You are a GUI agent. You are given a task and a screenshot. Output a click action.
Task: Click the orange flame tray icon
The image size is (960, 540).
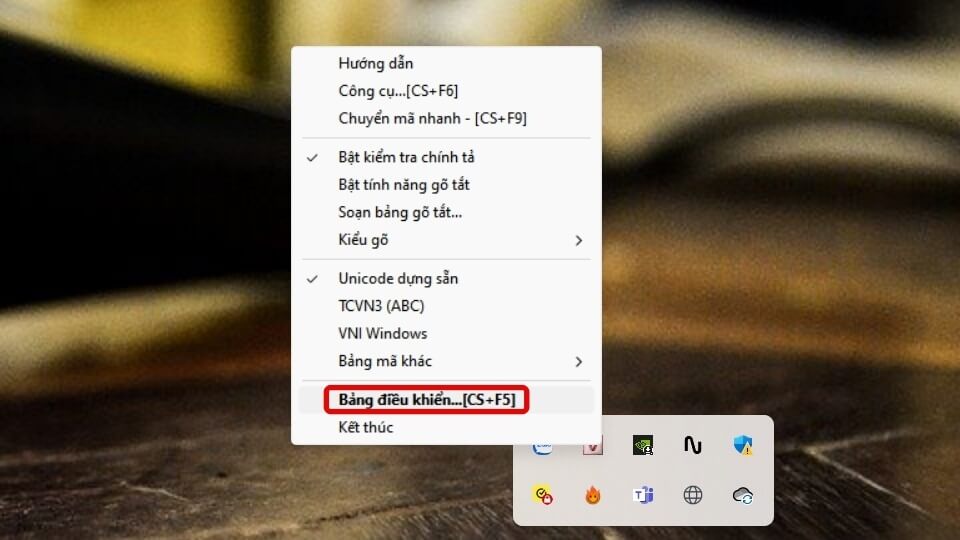tap(593, 495)
